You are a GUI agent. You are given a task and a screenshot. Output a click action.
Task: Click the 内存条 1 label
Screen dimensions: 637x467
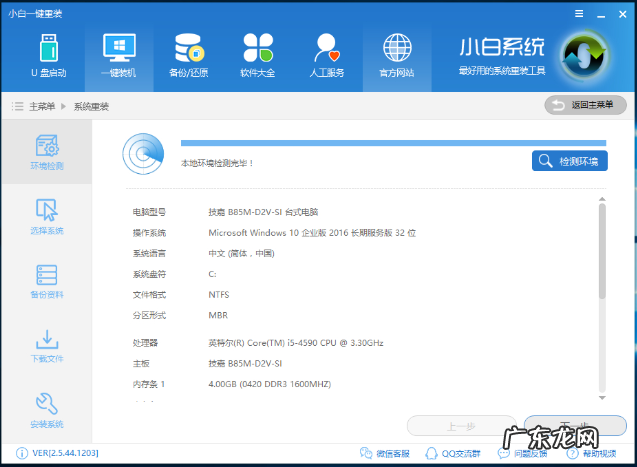pyautogui.click(x=149, y=384)
